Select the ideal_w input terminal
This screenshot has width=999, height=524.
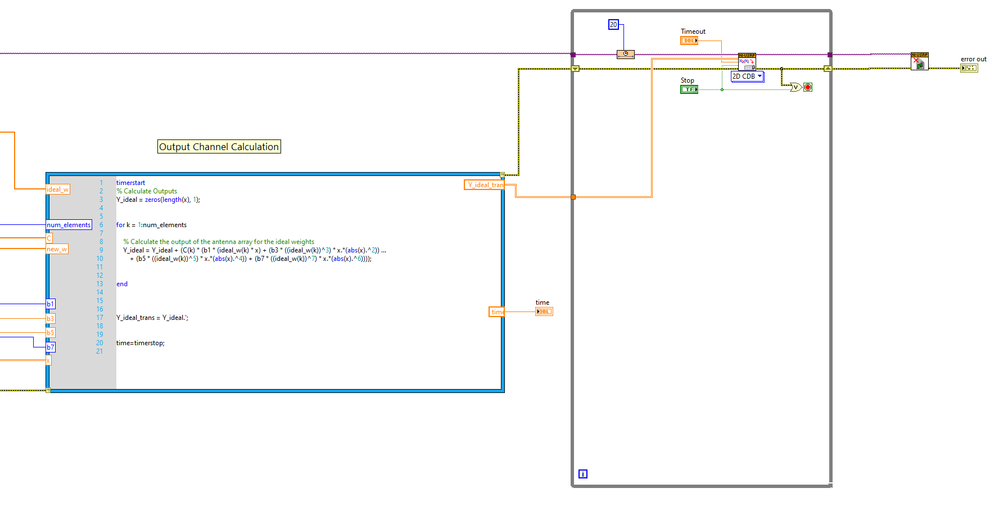coord(58,189)
